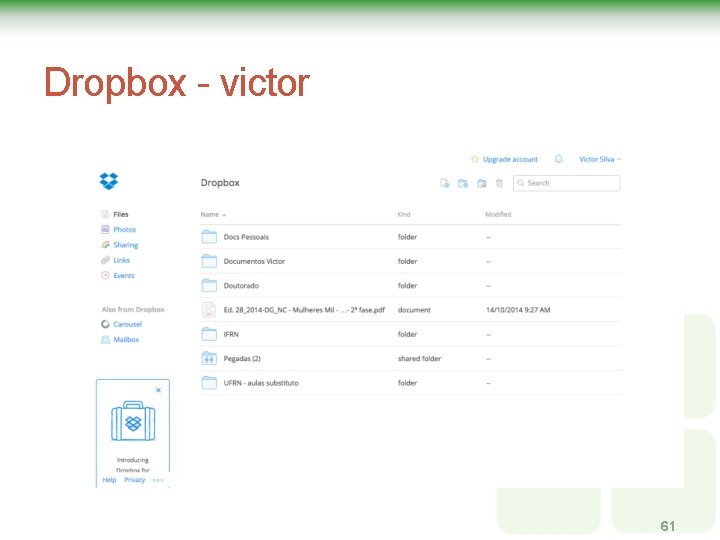Click the Mailbox icon in sidebar
The height and width of the screenshot is (540, 720).
(105, 339)
